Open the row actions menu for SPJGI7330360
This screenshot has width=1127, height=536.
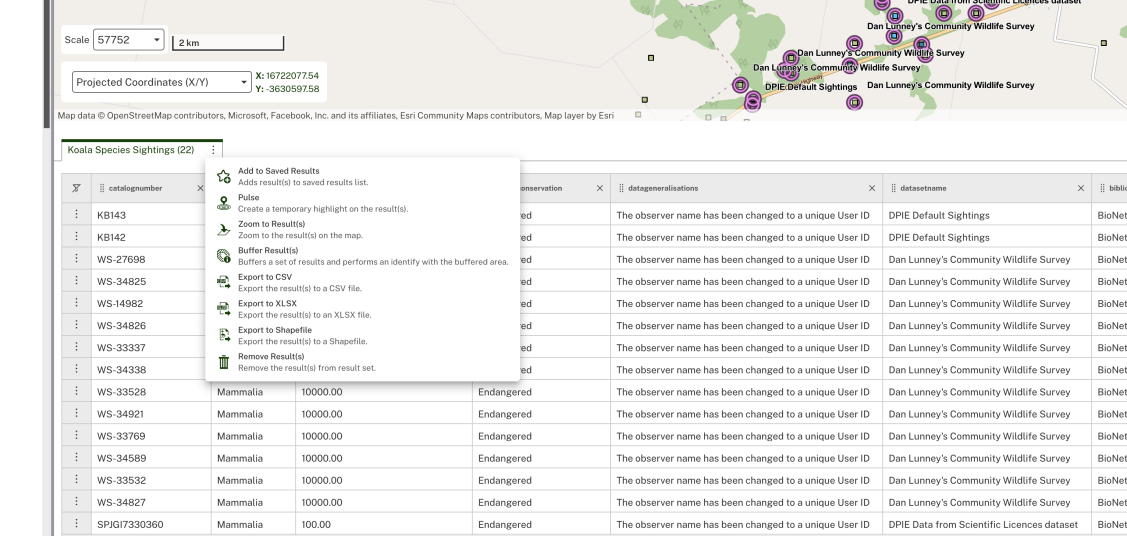(76, 524)
